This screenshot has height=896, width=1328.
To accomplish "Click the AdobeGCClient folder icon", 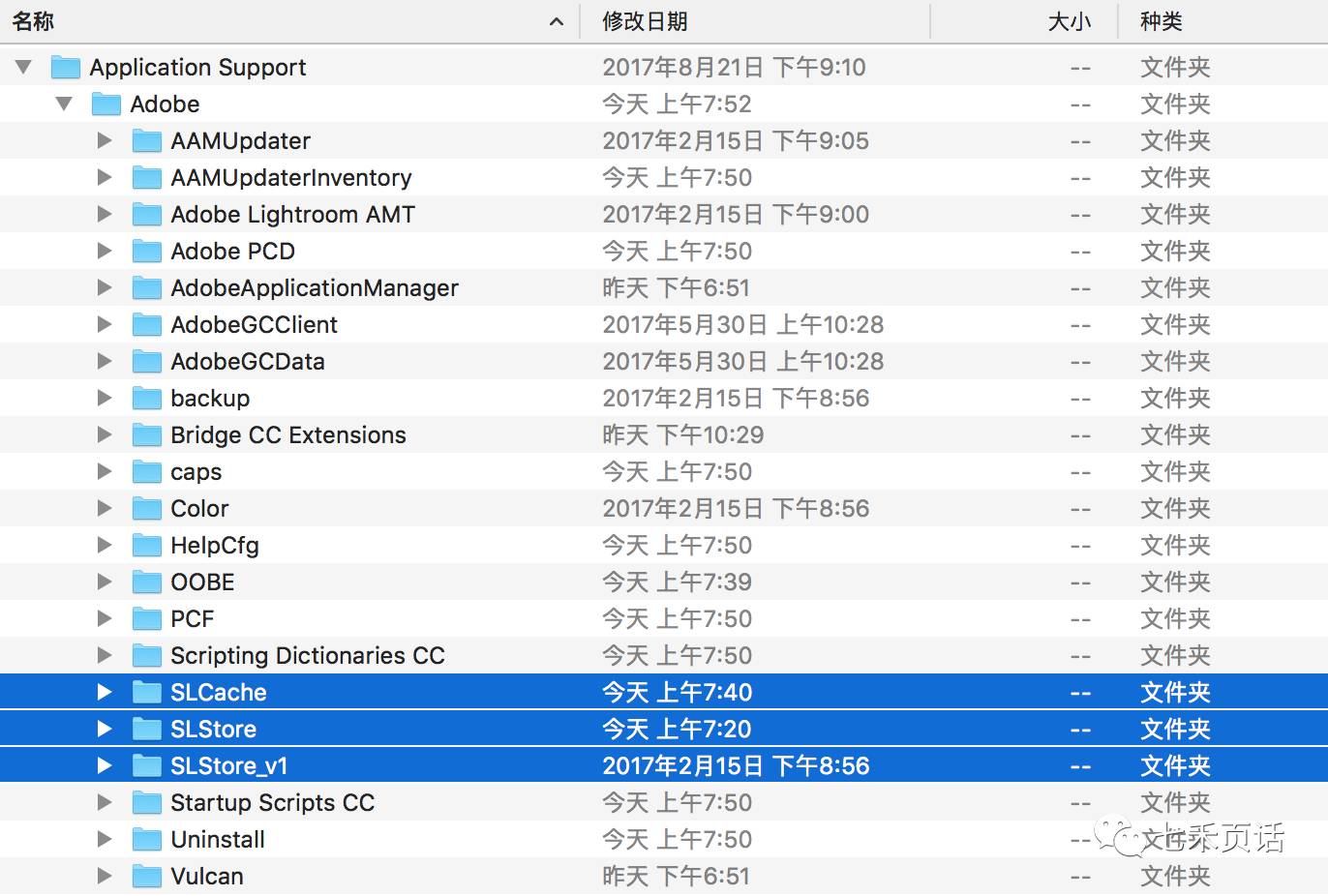I will [147, 324].
